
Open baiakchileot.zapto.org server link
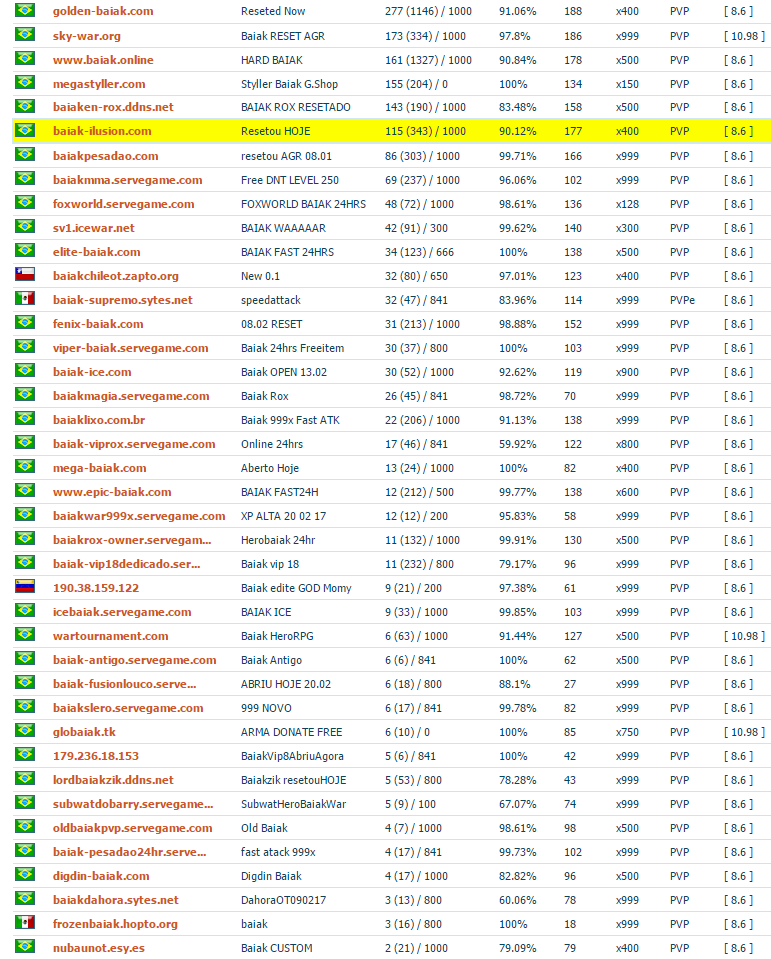[116, 276]
